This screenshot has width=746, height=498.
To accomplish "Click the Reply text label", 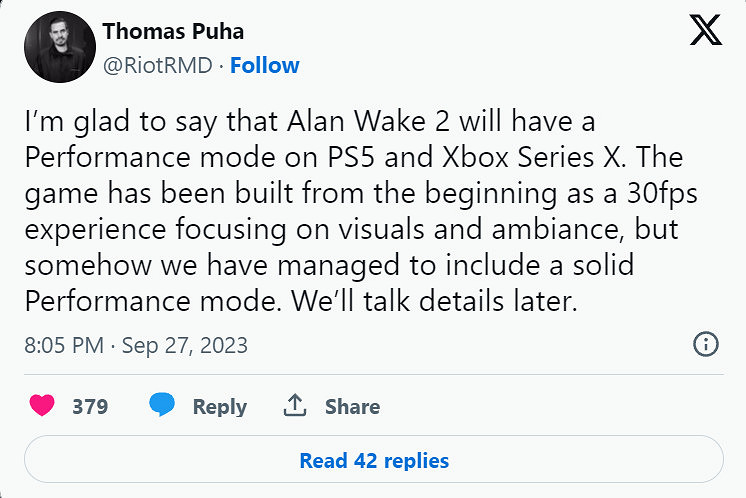I will click(x=220, y=407).
